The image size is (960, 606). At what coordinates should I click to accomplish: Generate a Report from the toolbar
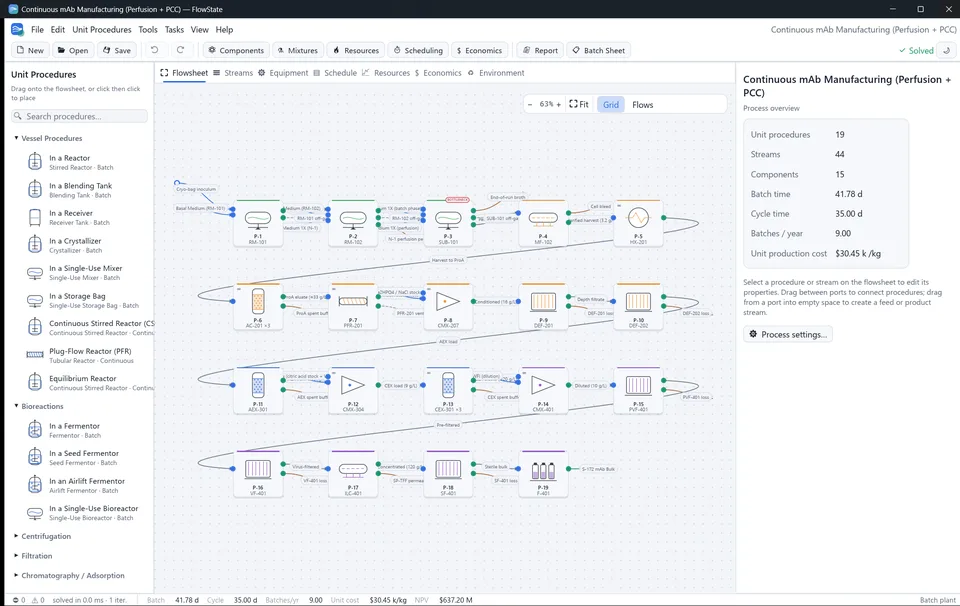tap(540, 50)
